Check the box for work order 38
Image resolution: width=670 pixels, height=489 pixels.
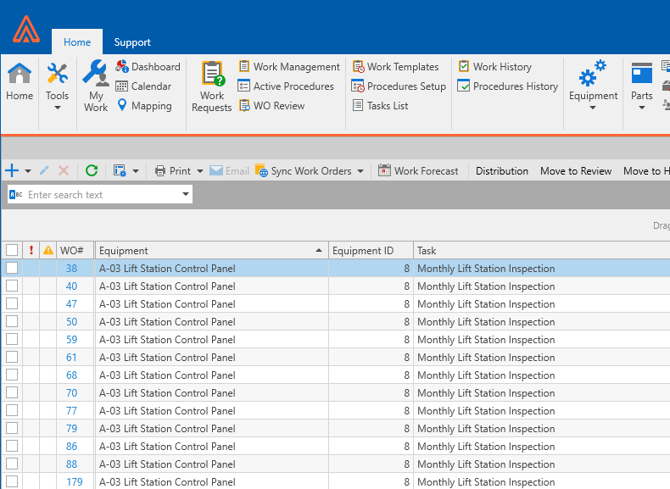(12, 269)
